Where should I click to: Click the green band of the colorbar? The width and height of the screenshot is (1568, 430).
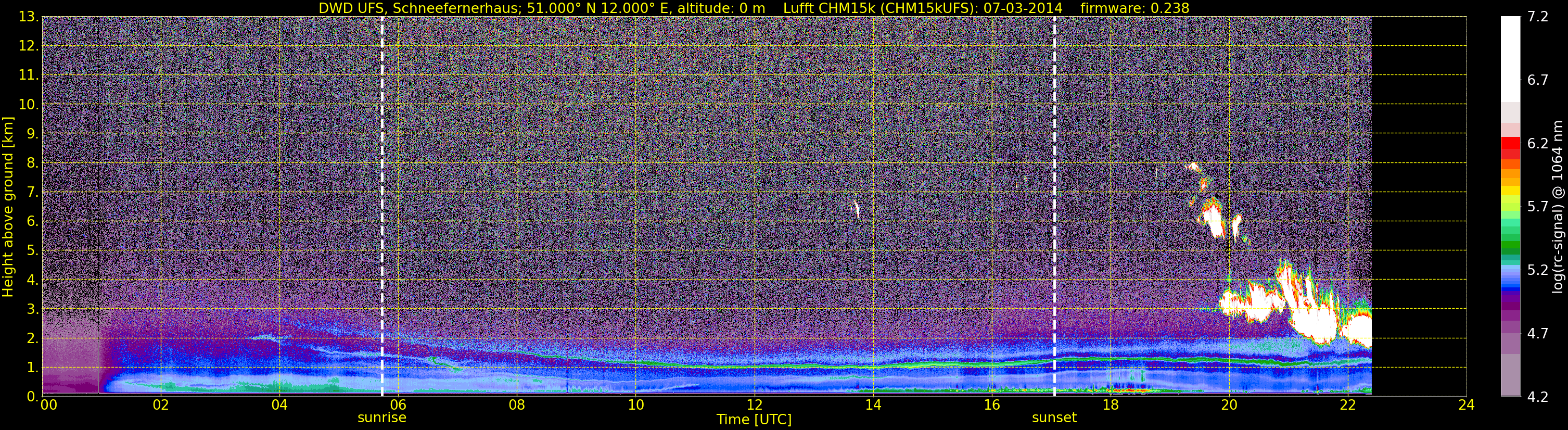(1510, 245)
